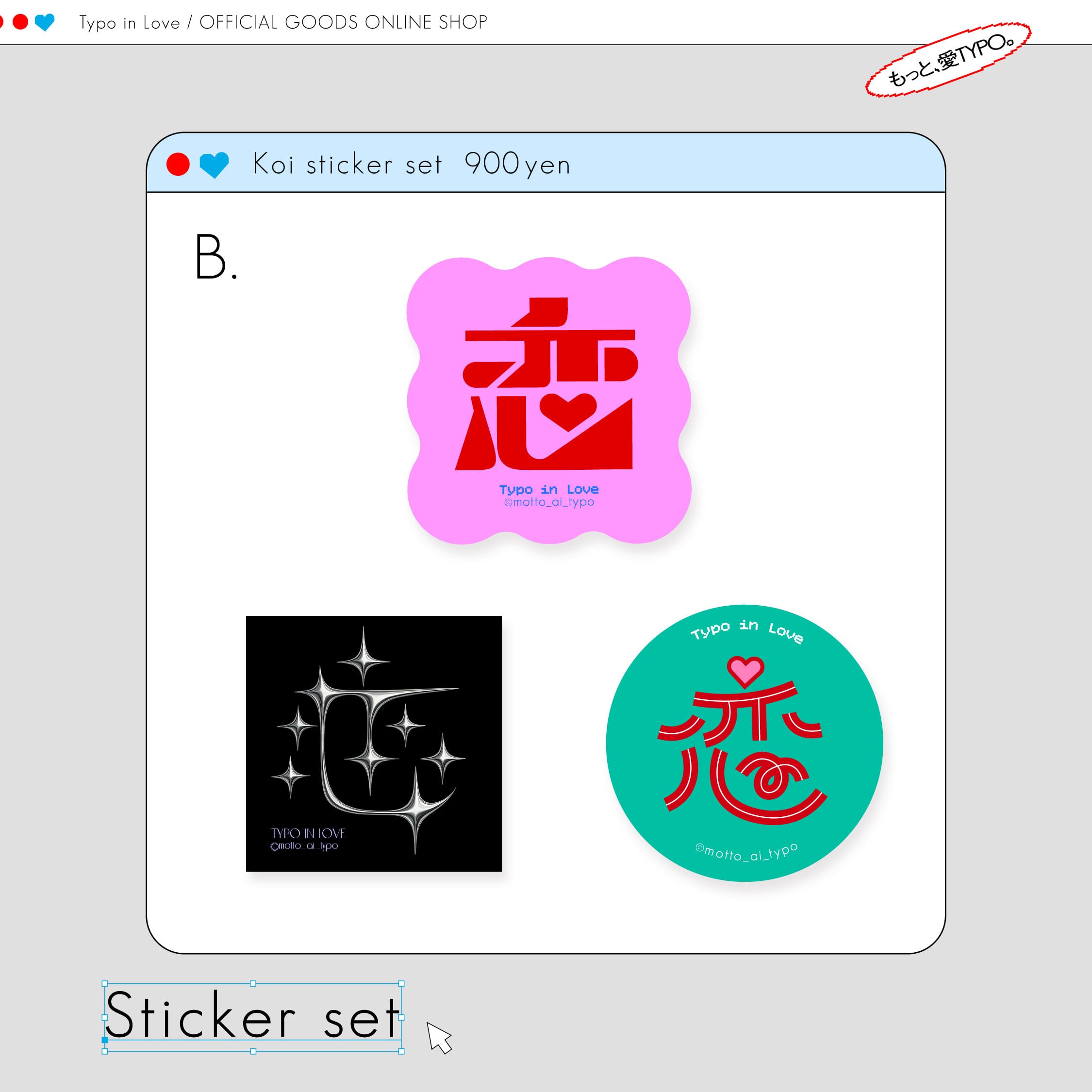Click the blue heart in top bar
The height and width of the screenshot is (1092, 1092).
[45, 22]
